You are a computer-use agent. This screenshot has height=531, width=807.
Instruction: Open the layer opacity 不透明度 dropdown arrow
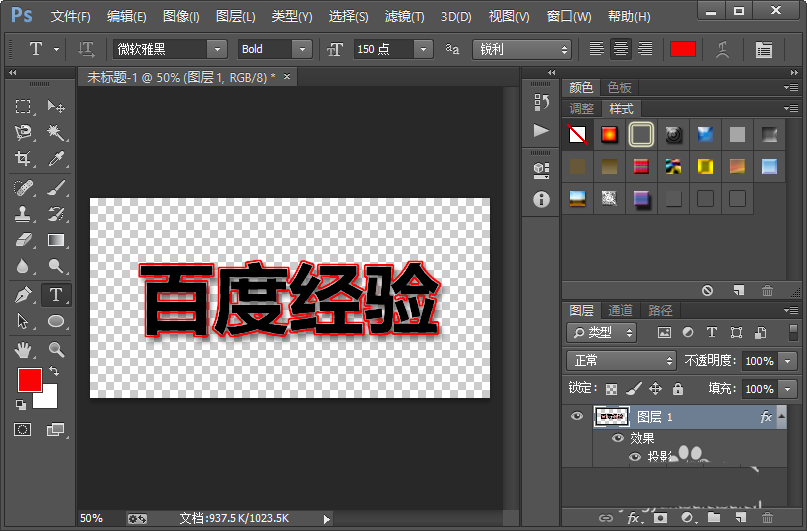coord(787,361)
